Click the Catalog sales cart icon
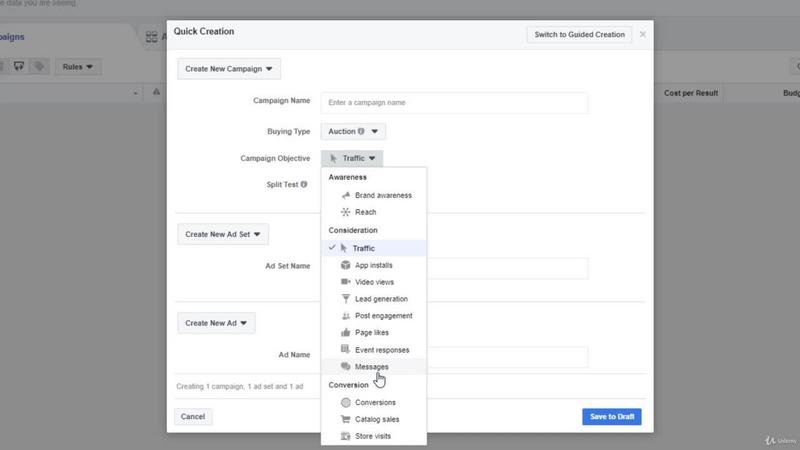Image resolution: width=800 pixels, height=450 pixels. (x=345, y=419)
